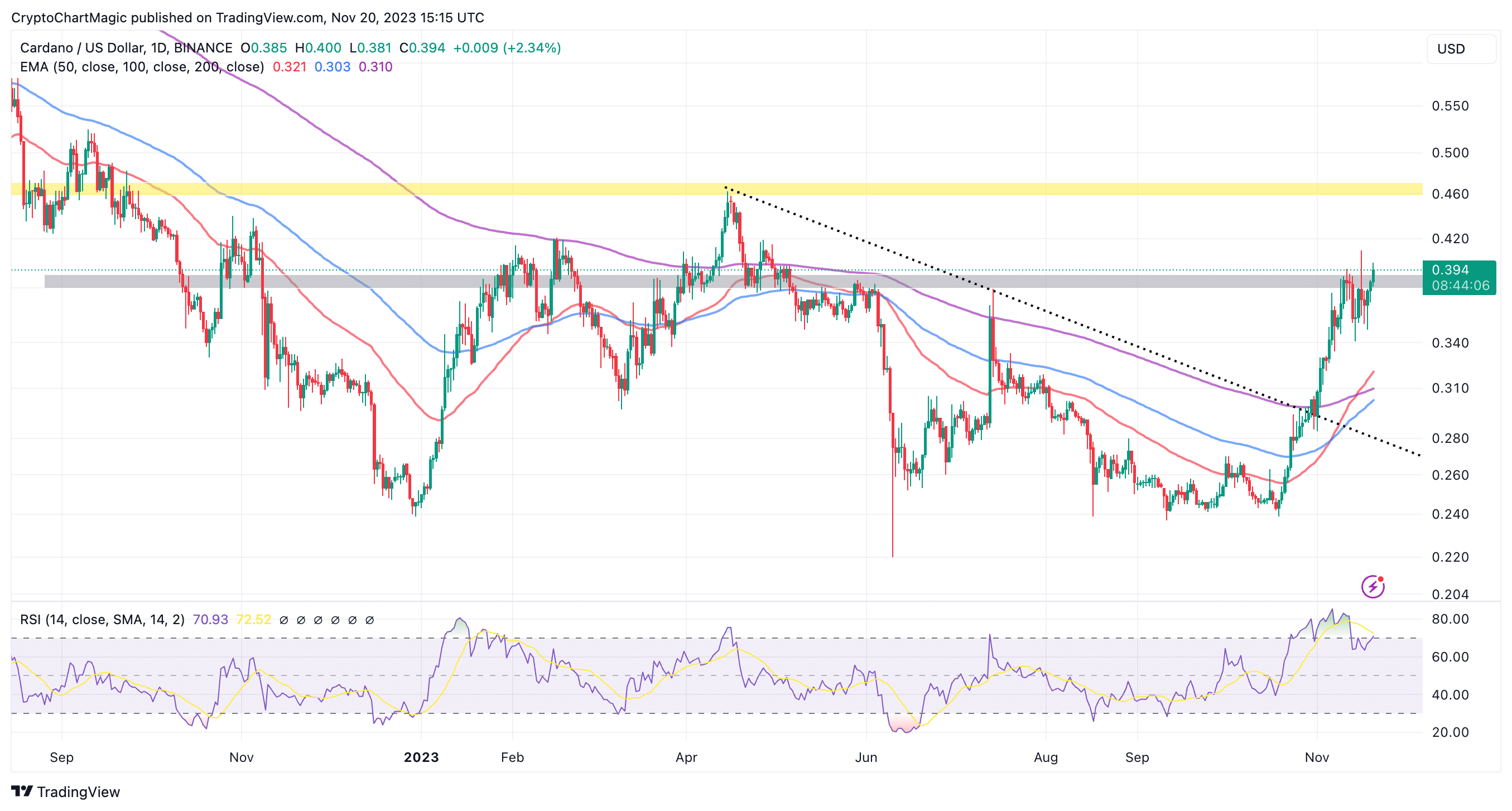Click the 0.310 price axis label

1451,388
